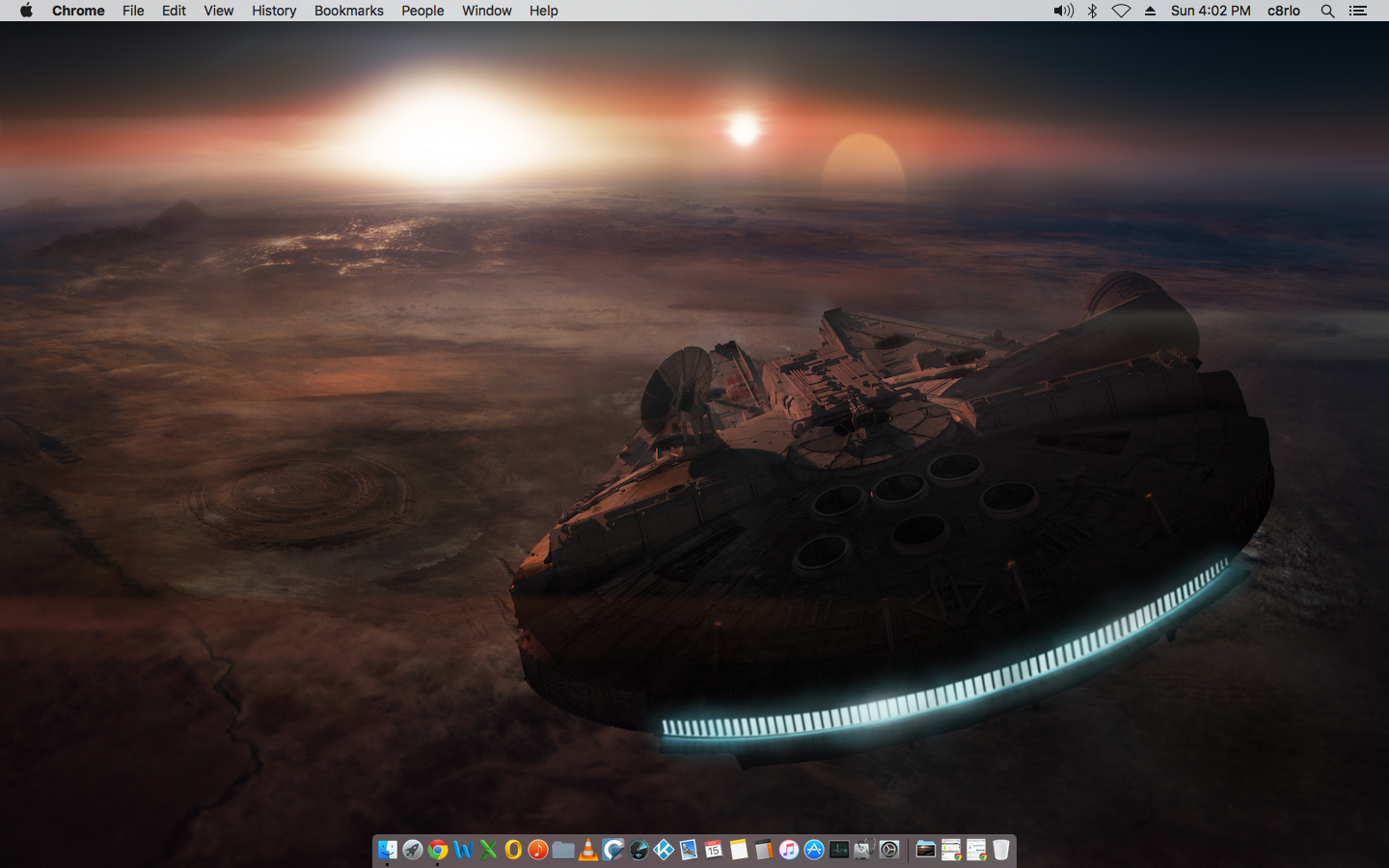Open the yellow Notes app in dock
This screenshot has width=1389, height=868.
point(739,850)
